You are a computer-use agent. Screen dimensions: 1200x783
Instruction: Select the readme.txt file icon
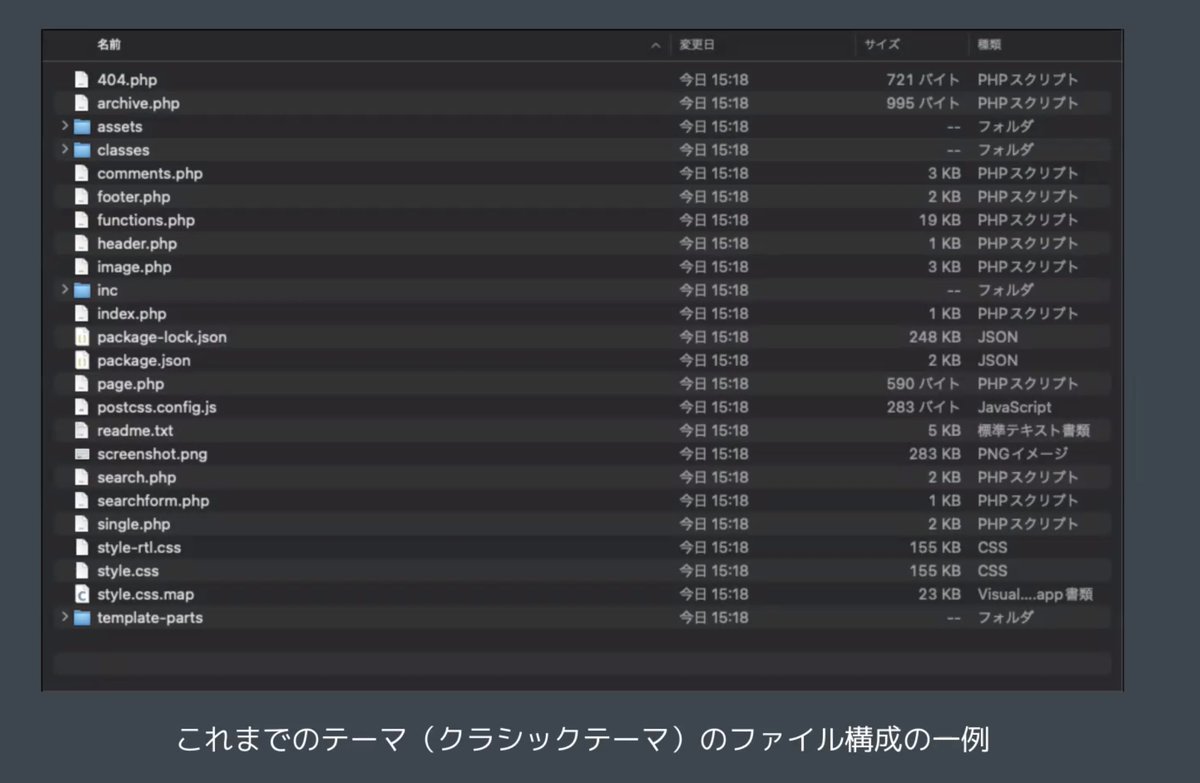point(82,431)
